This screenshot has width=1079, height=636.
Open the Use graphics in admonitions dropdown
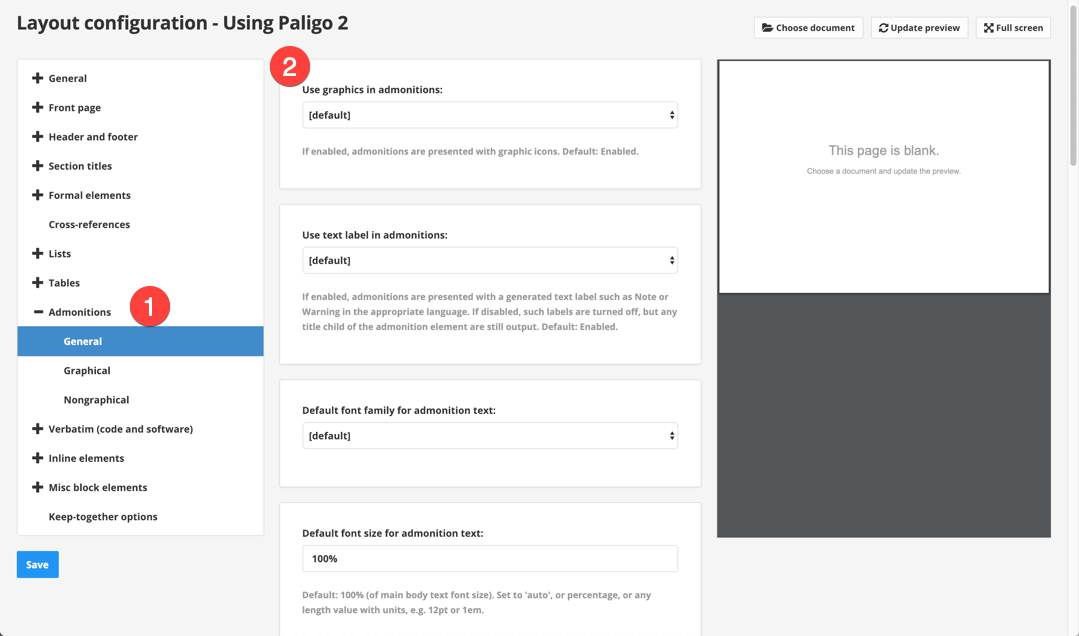pyautogui.click(x=489, y=115)
